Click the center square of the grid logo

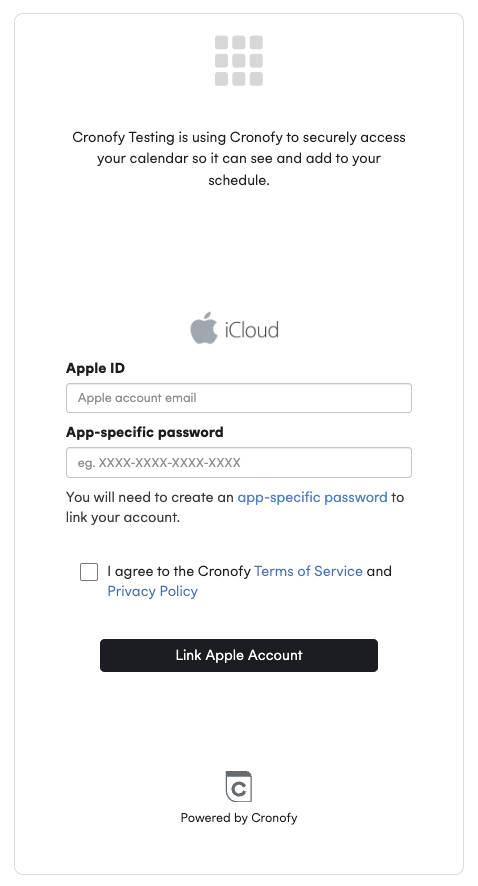point(239,60)
